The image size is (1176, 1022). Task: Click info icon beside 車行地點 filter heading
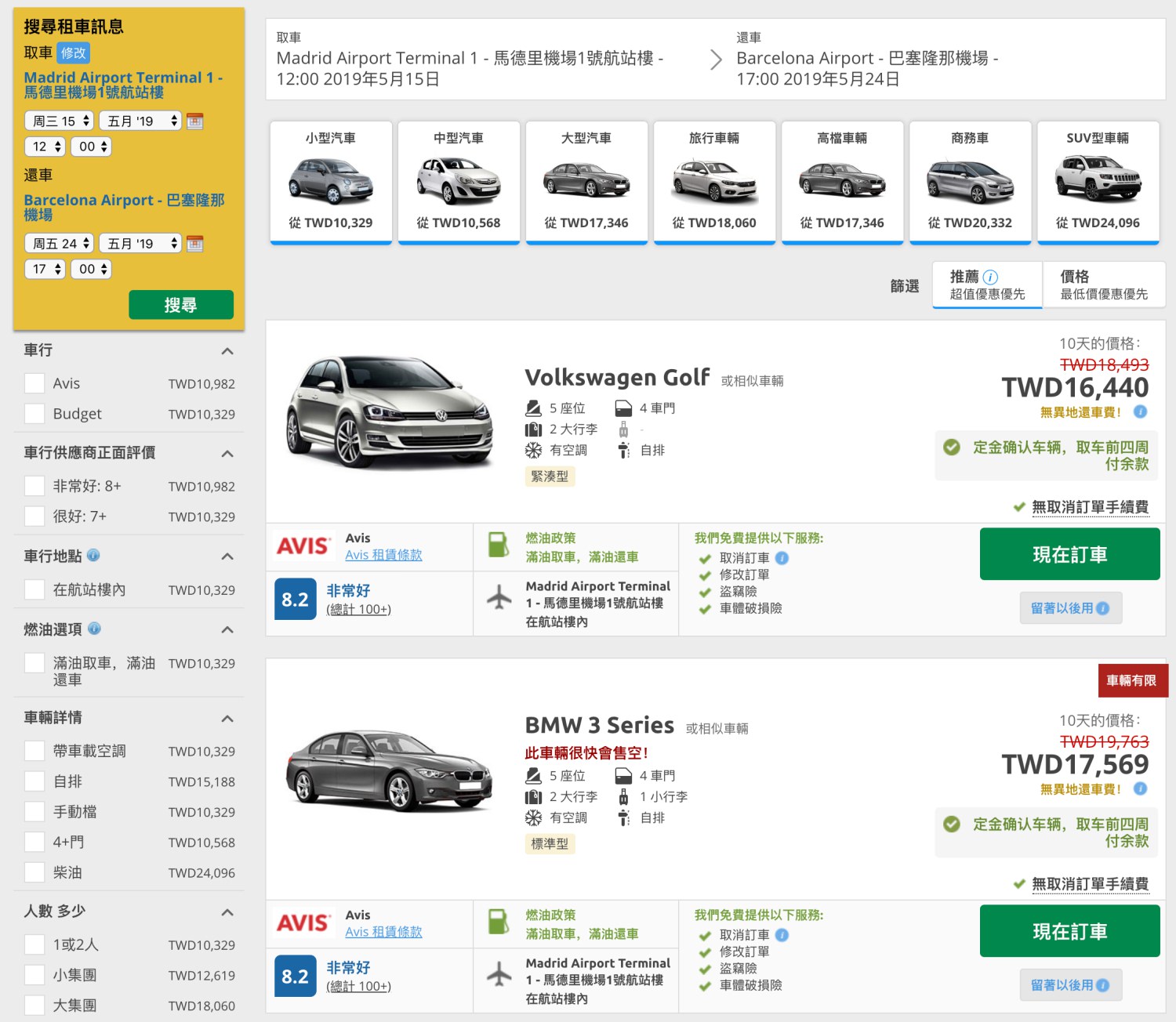(93, 555)
